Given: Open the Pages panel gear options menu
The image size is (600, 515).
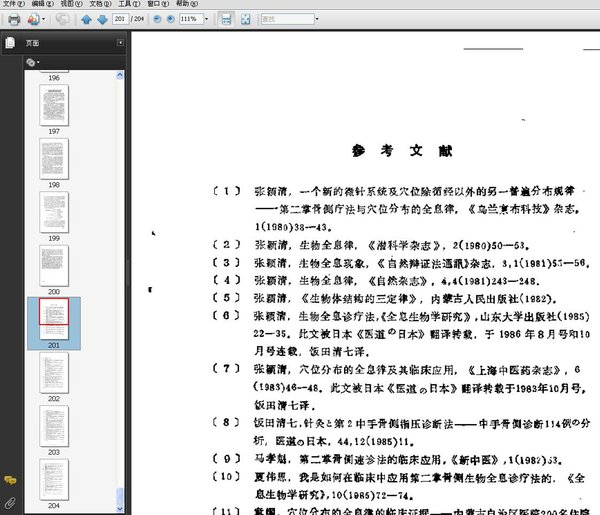Looking at the screenshot, I should (33, 62).
